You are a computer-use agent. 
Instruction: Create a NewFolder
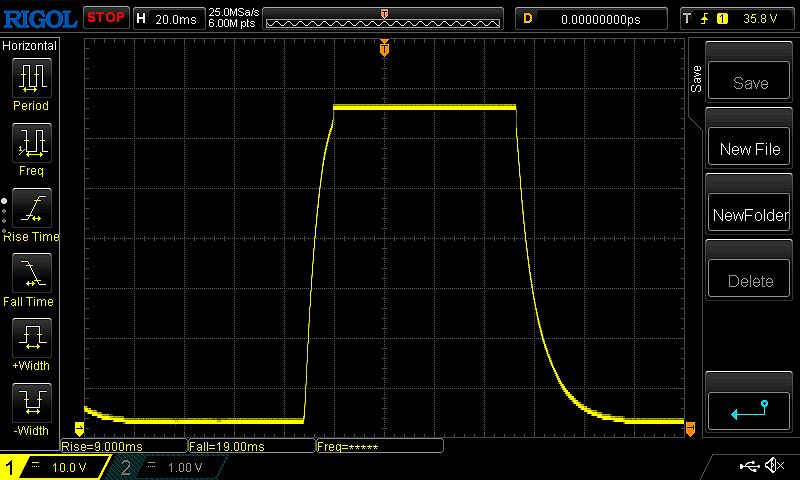(749, 213)
